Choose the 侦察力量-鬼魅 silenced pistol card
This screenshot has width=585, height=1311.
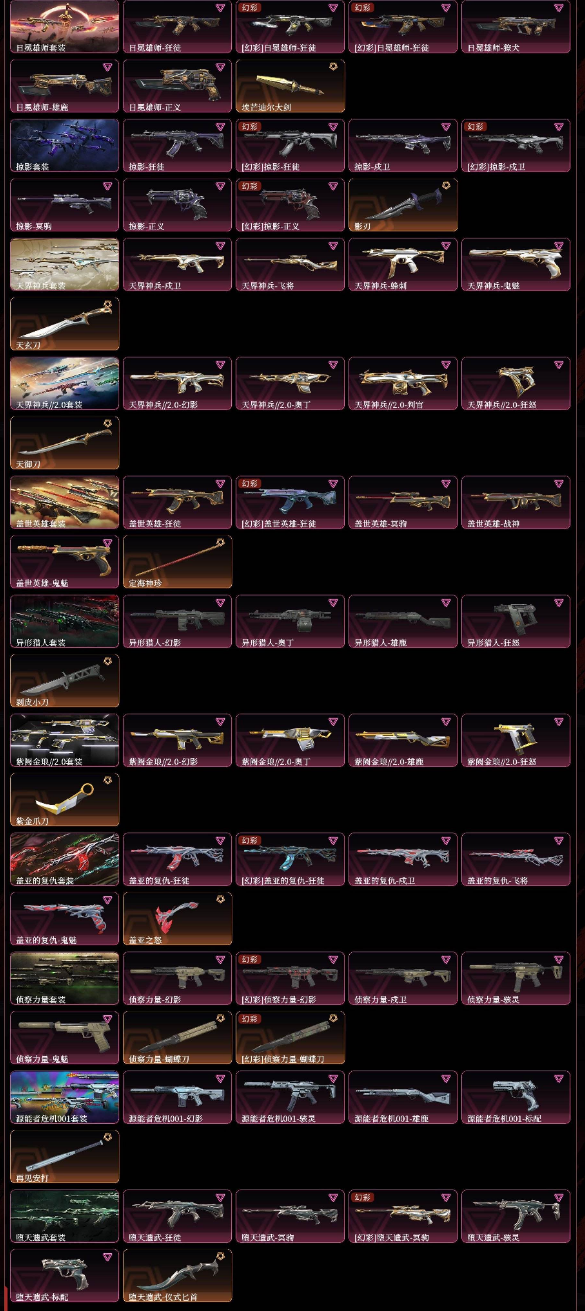click(64, 1039)
